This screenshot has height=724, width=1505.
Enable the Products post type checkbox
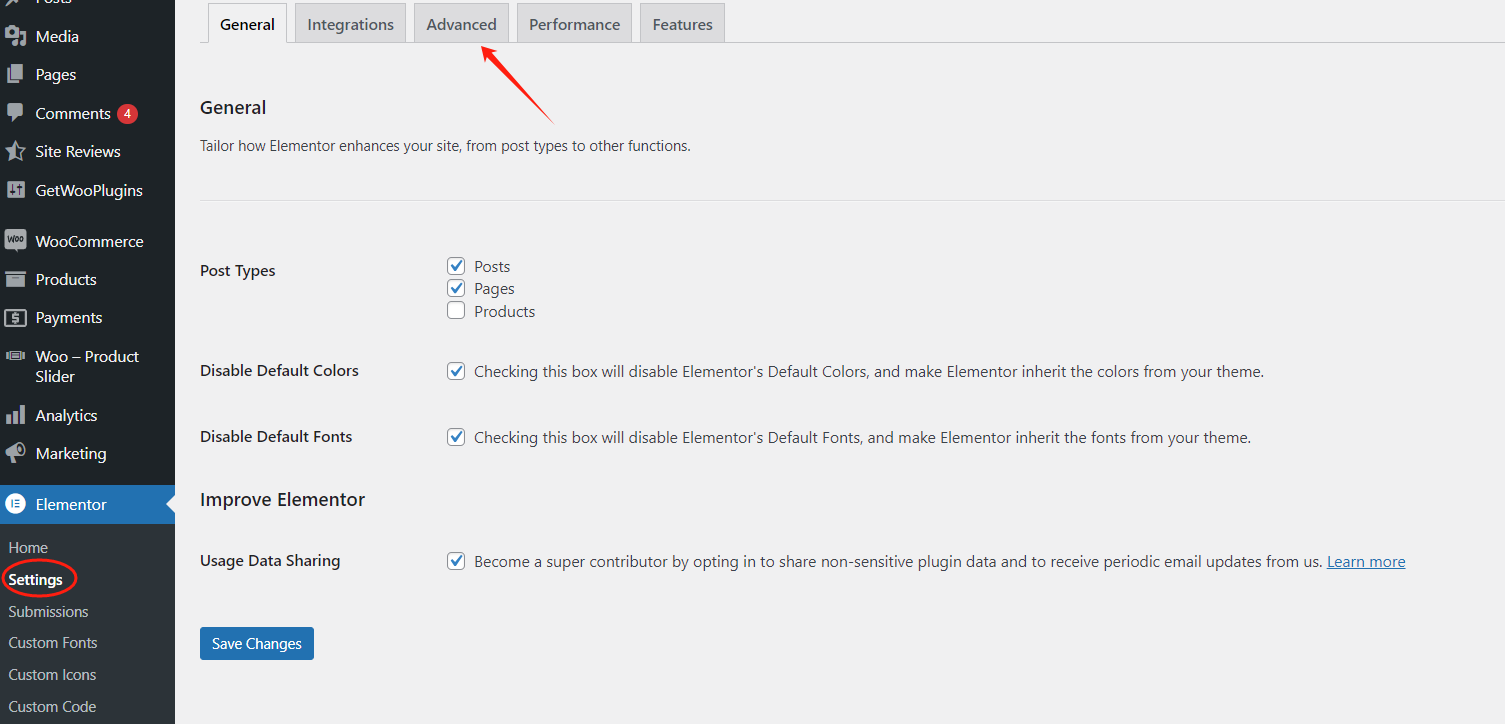(x=455, y=310)
